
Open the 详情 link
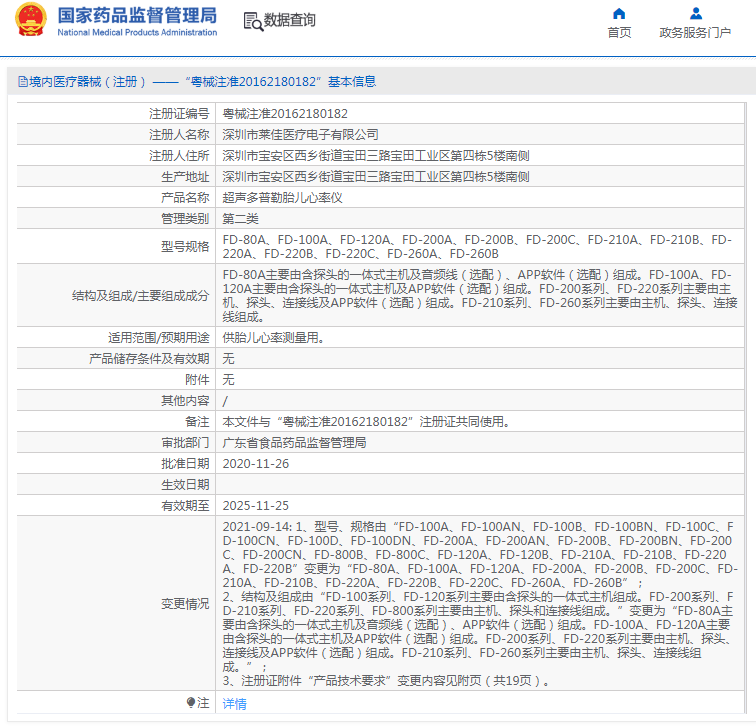(234, 703)
